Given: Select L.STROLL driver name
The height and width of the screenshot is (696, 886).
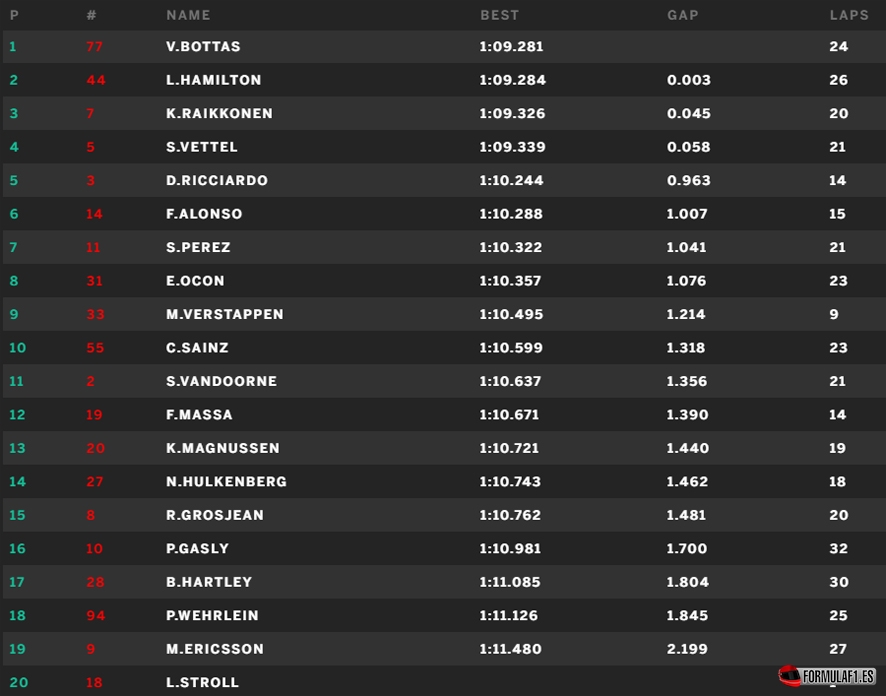Looking at the screenshot, I should (202, 682).
